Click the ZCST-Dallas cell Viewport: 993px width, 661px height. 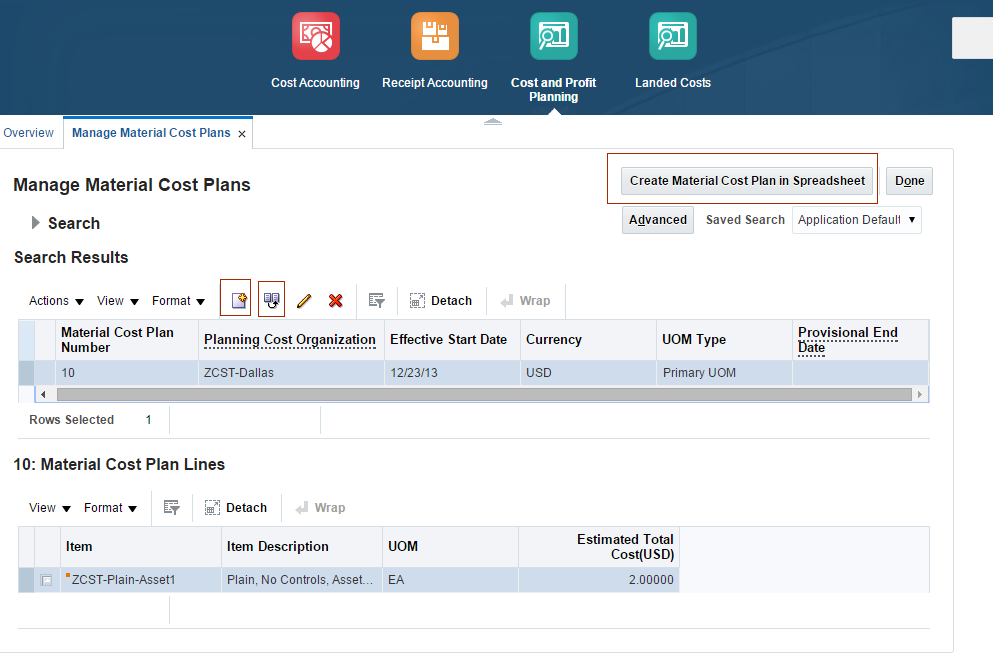tap(291, 373)
